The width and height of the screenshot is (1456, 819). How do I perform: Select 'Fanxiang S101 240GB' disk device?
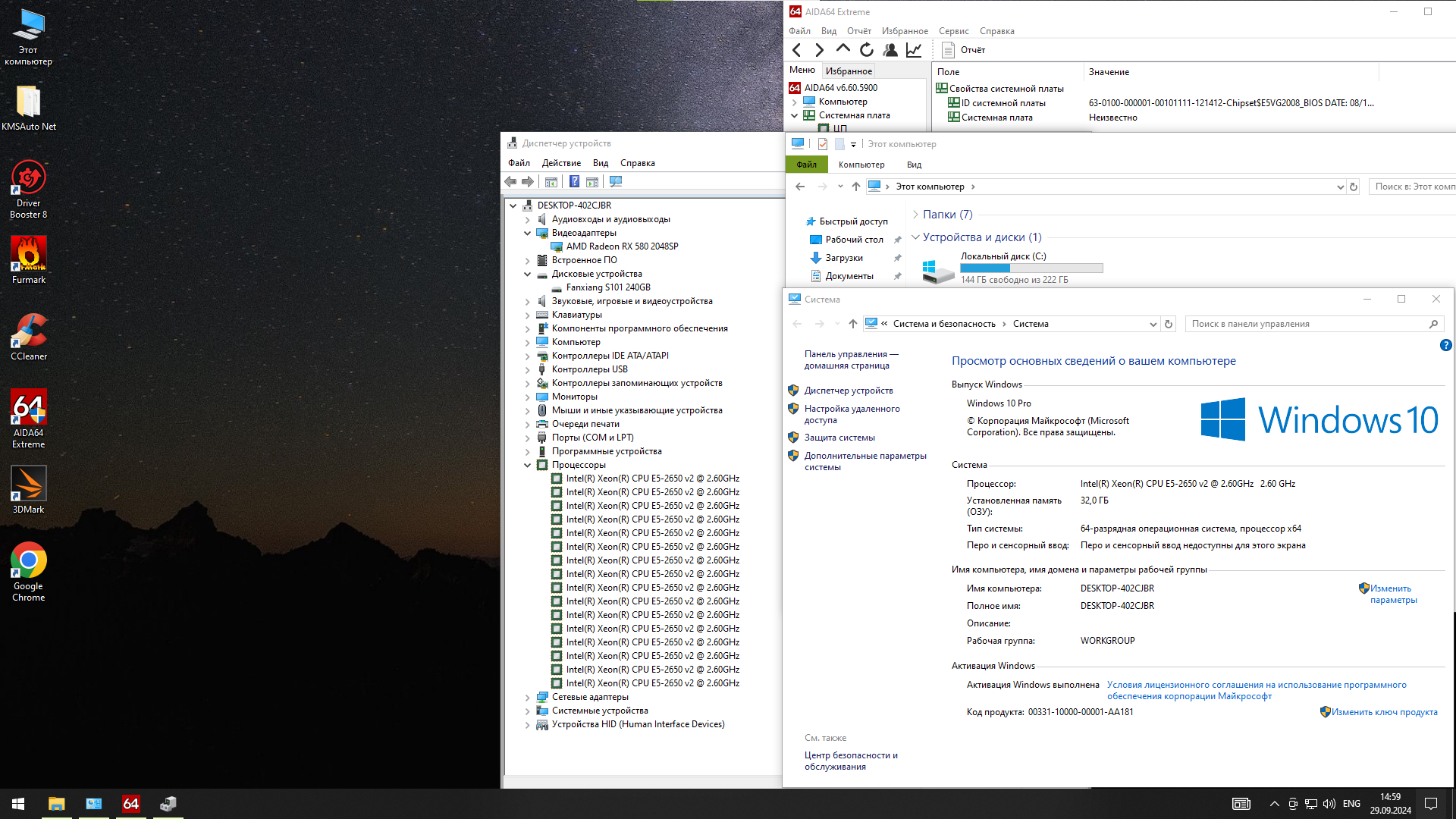[608, 287]
